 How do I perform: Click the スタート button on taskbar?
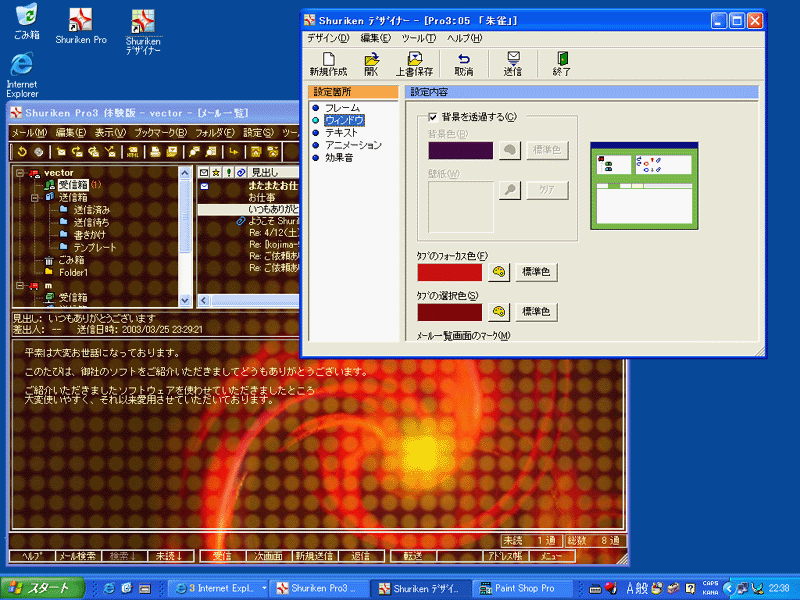tap(42, 588)
